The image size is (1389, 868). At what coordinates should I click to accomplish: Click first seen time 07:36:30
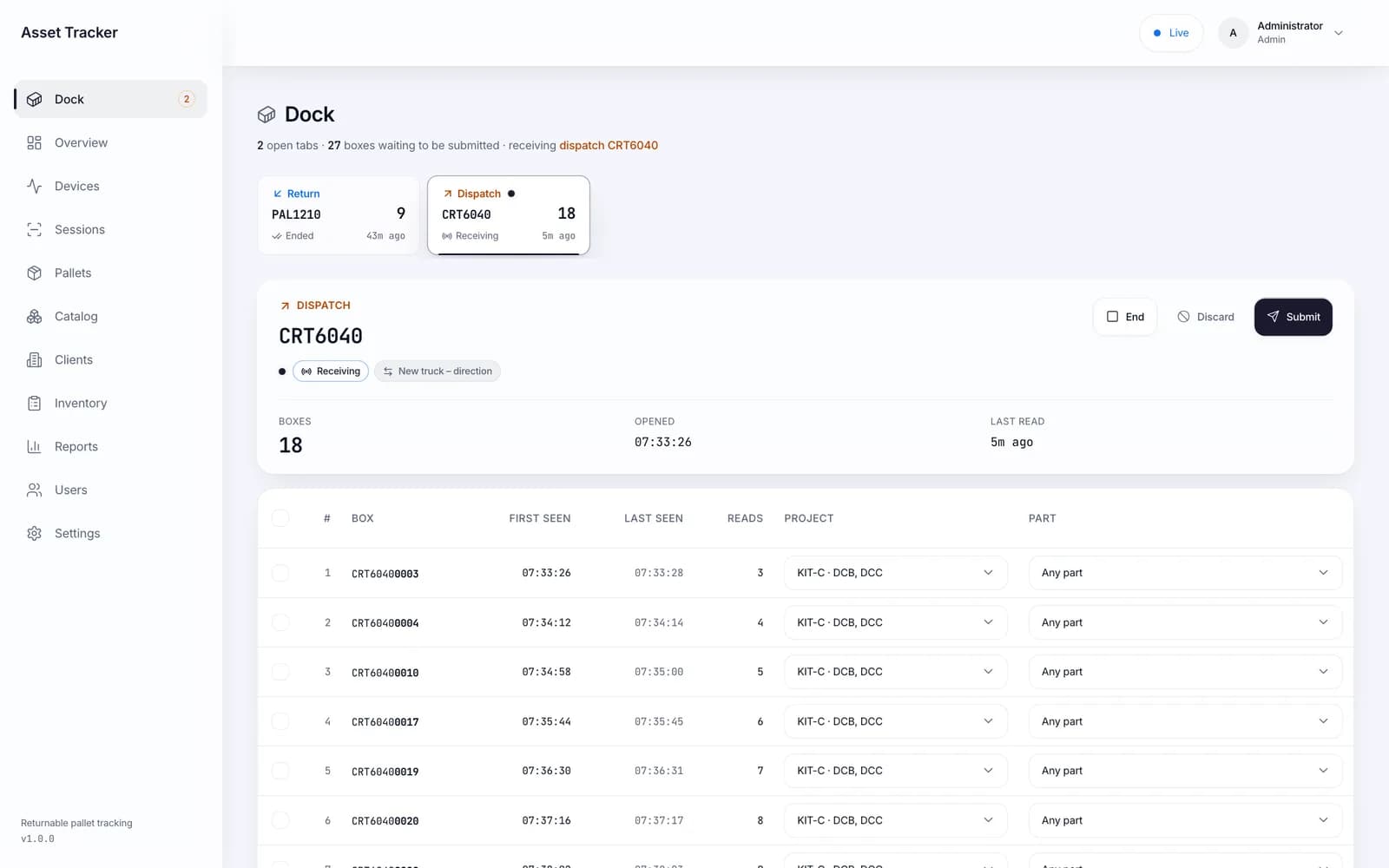pyautogui.click(x=546, y=771)
